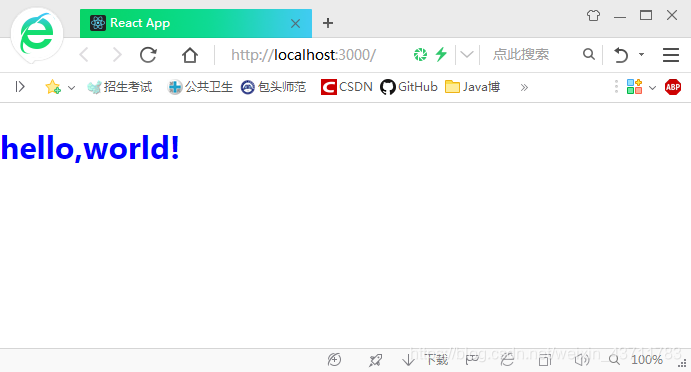Open the 包头师范 bookmark
Image resolution: width=691 pixels, height=372 pixels.
point(273,87)
